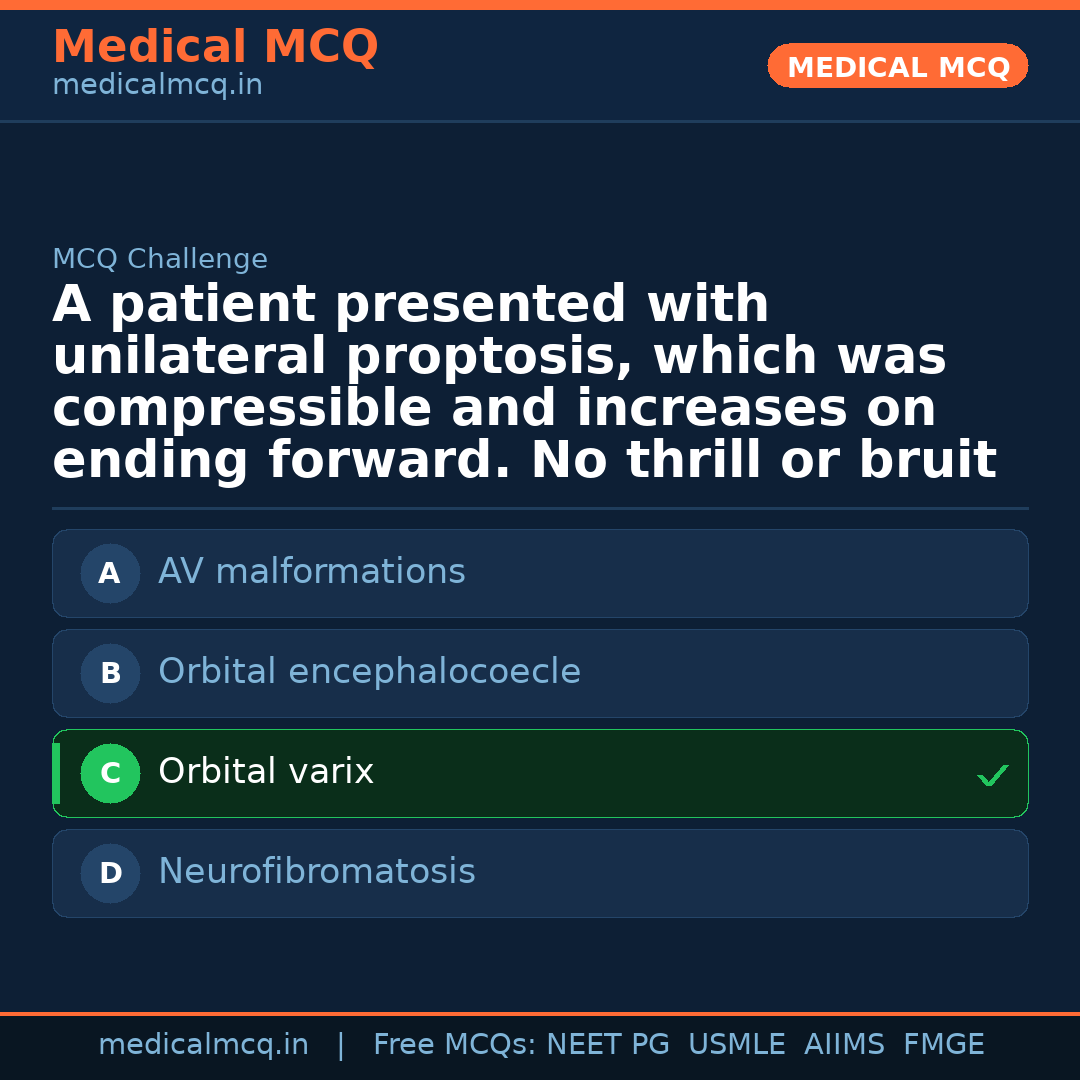
Task: Click the letter B circle icon
Action: (110, 673)
